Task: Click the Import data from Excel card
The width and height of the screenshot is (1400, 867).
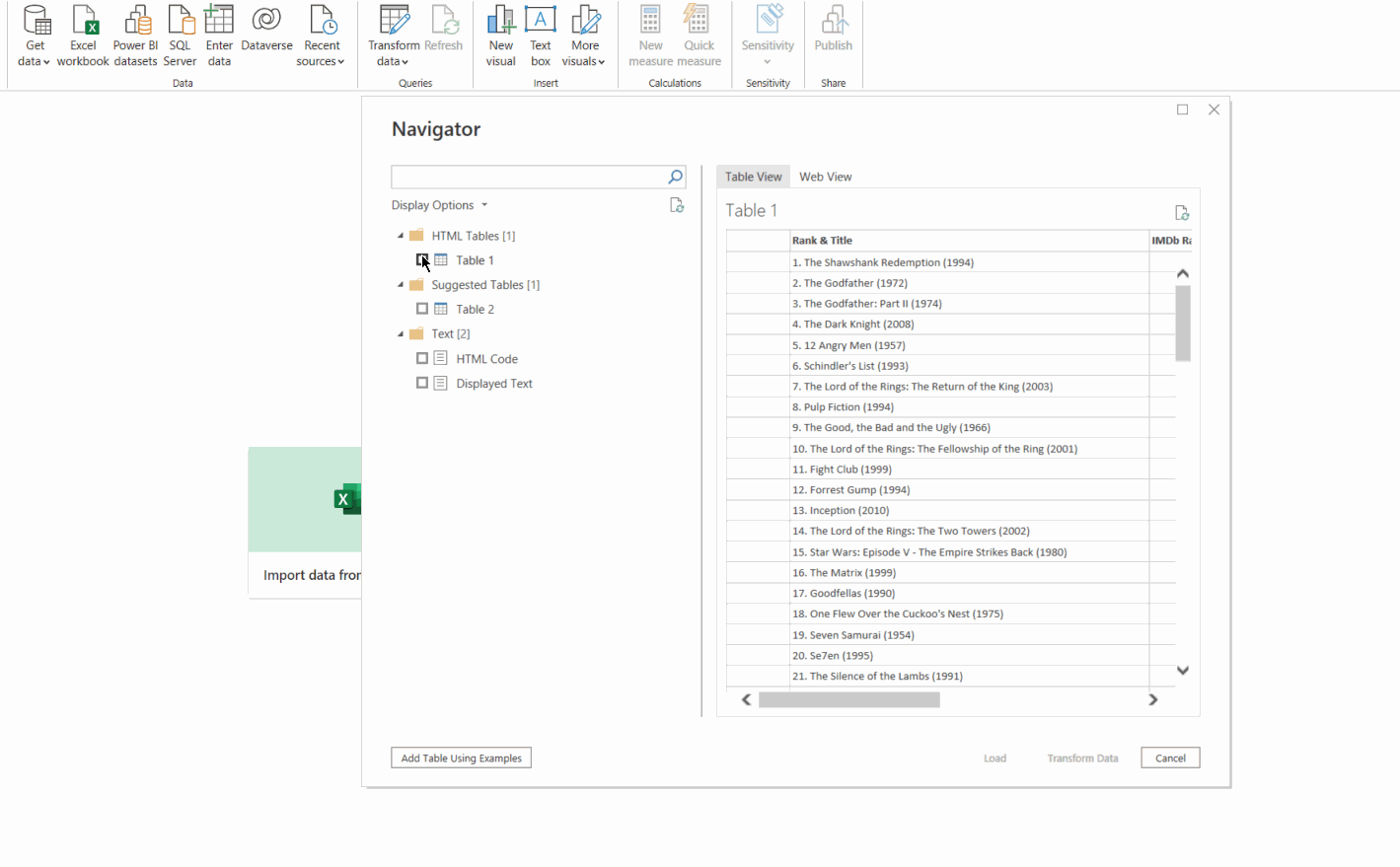Action: pos(305,523)
